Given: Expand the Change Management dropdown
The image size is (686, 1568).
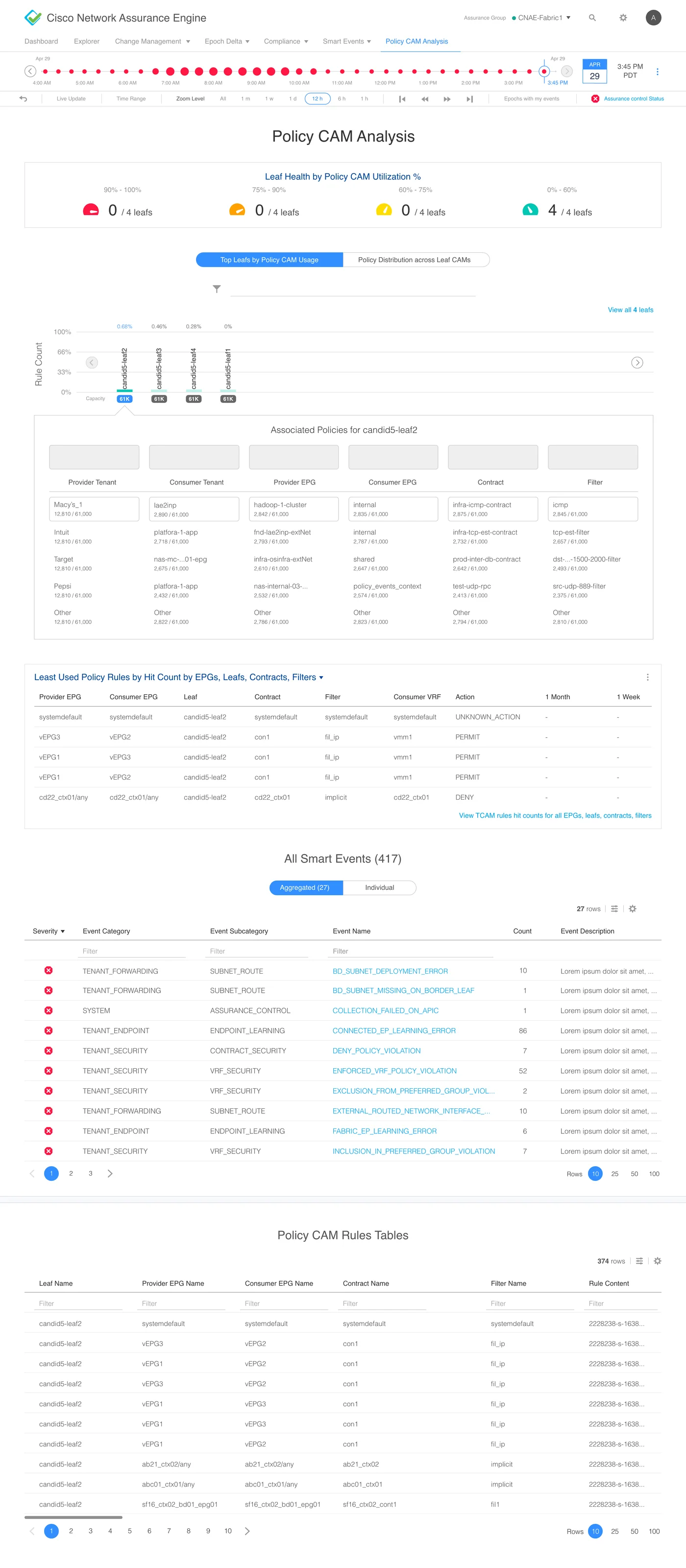Looking at the screenshot, I should click(x=152, y=41).
